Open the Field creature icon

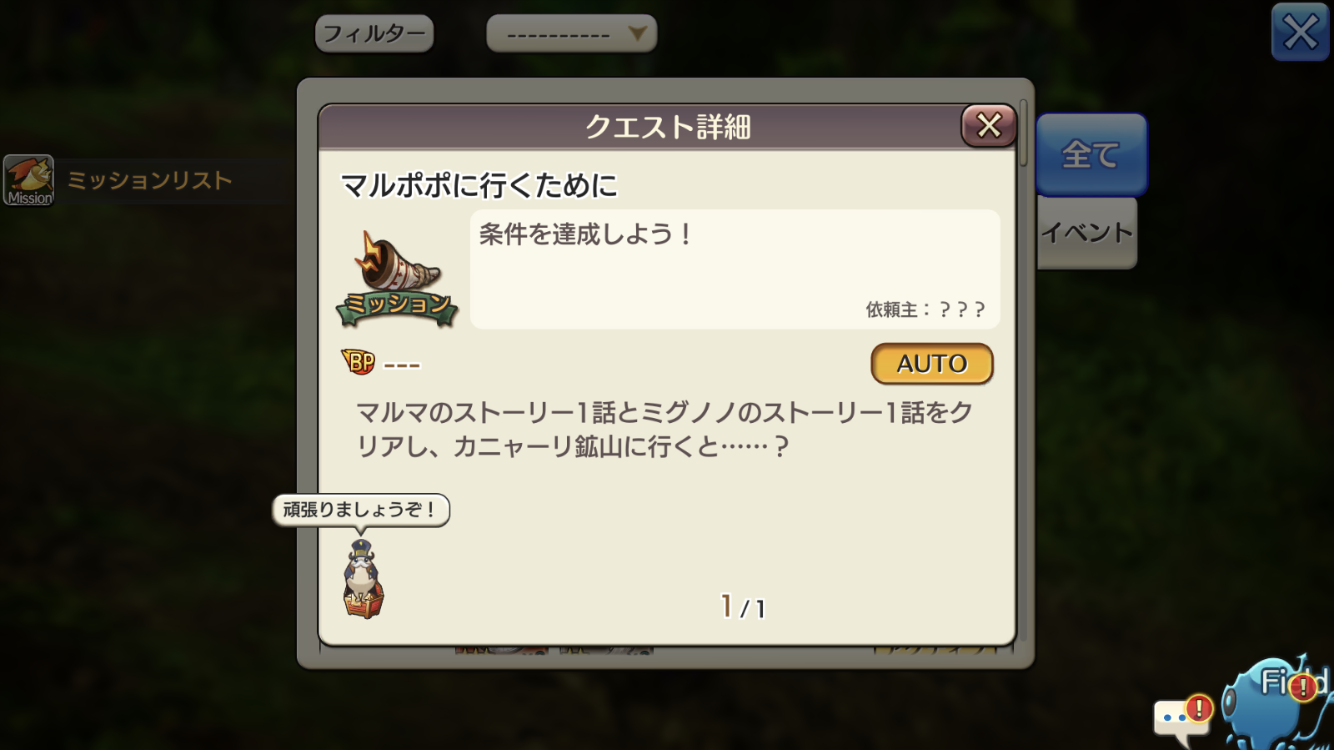(x=1277, y=702)
